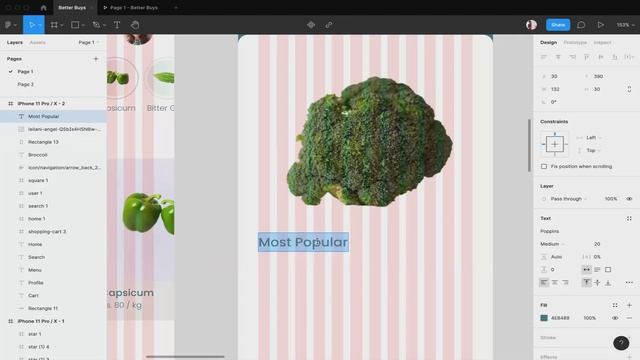640x360 pixels.
Task: Go to the Home icon
Action: coord(44,8)
